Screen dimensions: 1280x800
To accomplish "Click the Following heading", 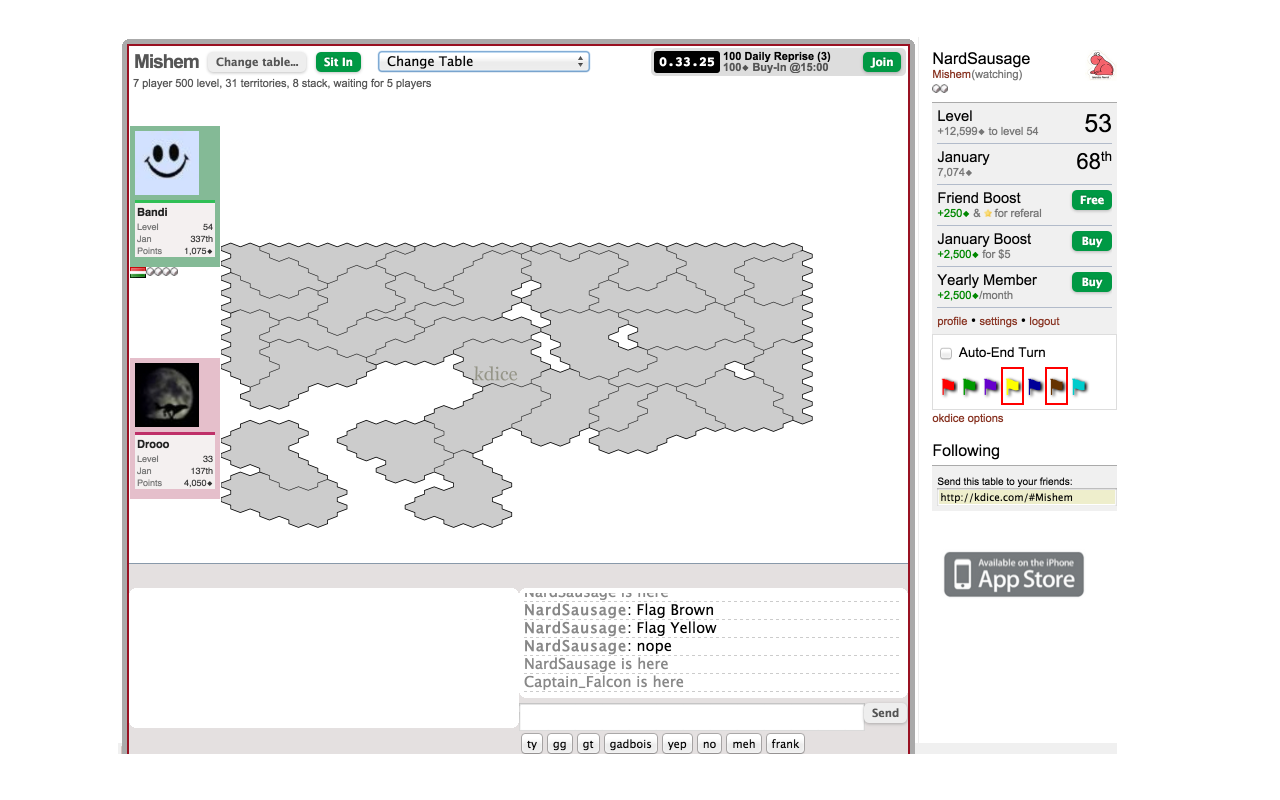I will pyautogui.click(x=966, y=451).
